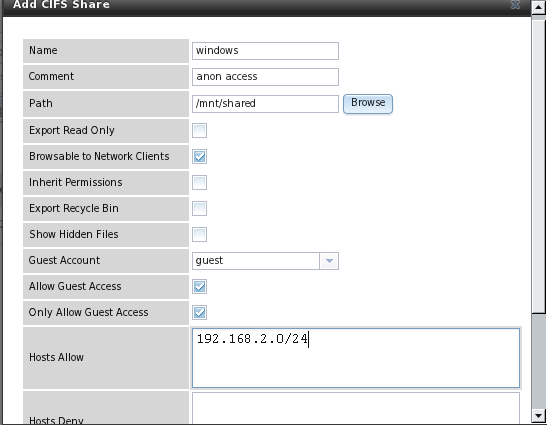
Task: Click the Guest Account label
Action: [x=64, y=260]
